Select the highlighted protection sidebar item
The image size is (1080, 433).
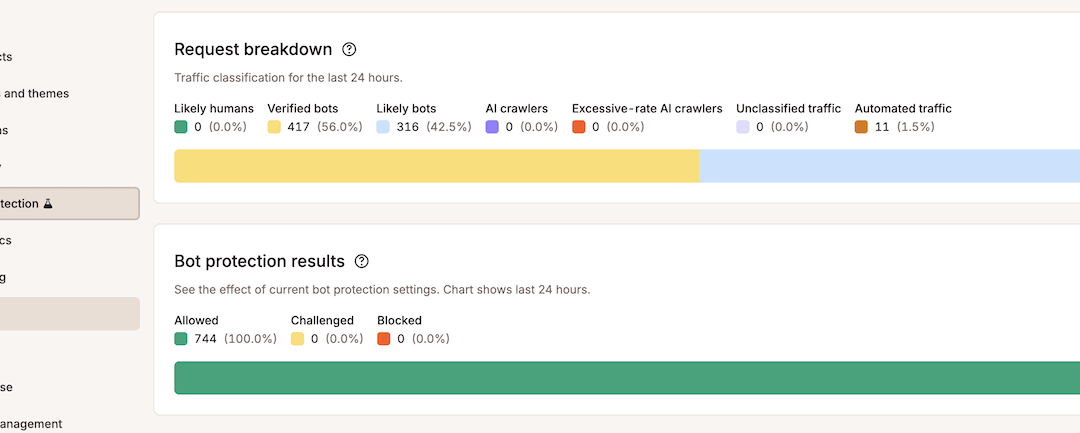pyautogui.click(x=70, y=204)
